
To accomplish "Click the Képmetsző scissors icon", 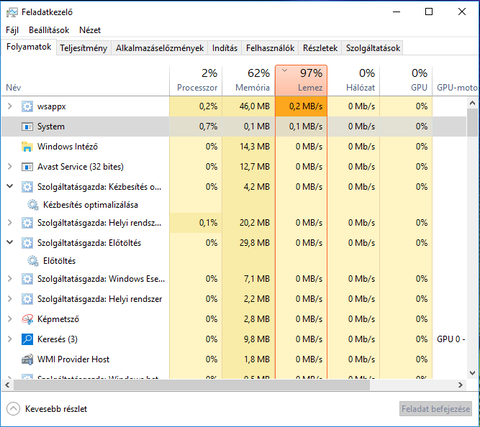I will pos(27,319).
